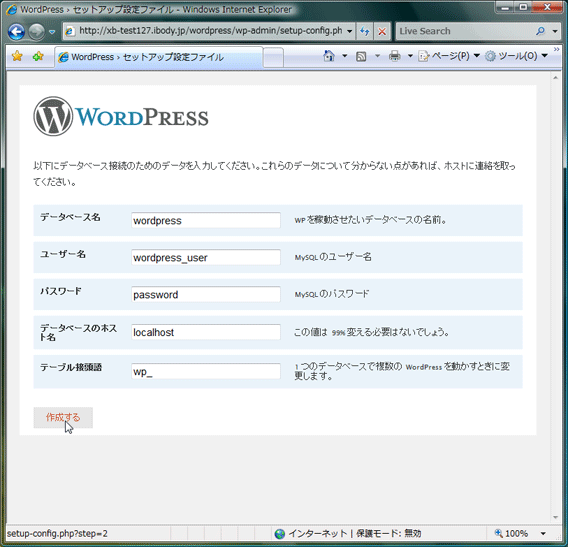Click the red Stop loading icon
Viewport: 568px width, 547px height.
tap(381, 32)
